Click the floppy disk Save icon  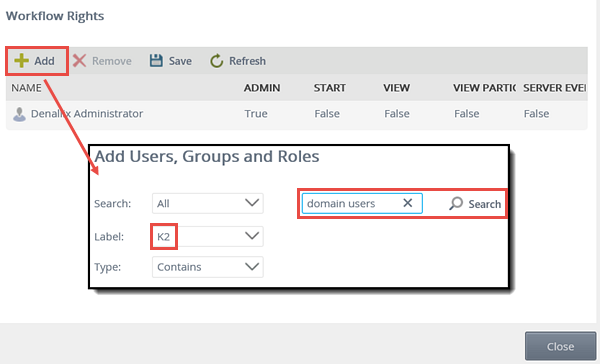[x=156, y=61]
